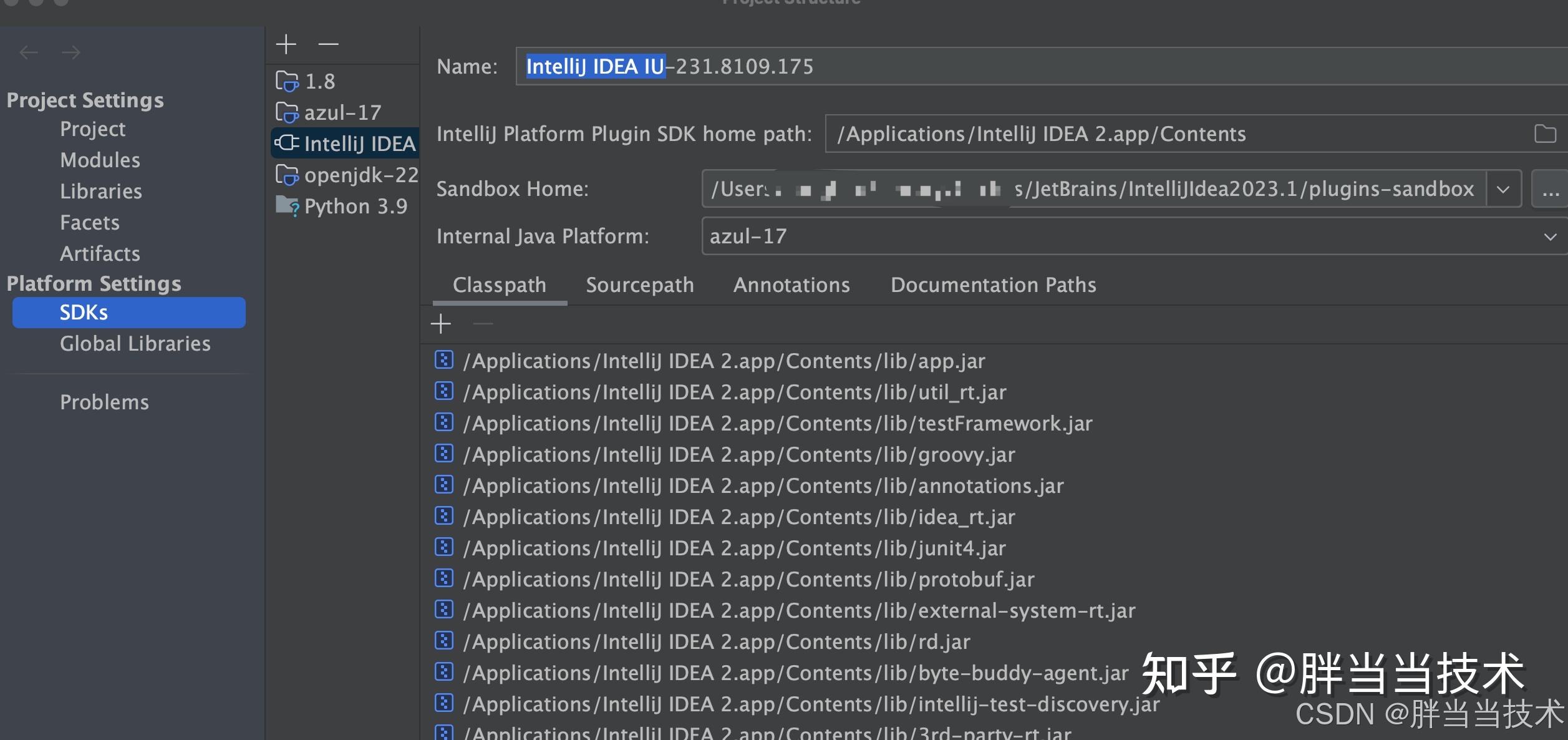Click the jar icon beside util_rt.jar
This screenshot has width=1568, height=740.
click(443, 391)
